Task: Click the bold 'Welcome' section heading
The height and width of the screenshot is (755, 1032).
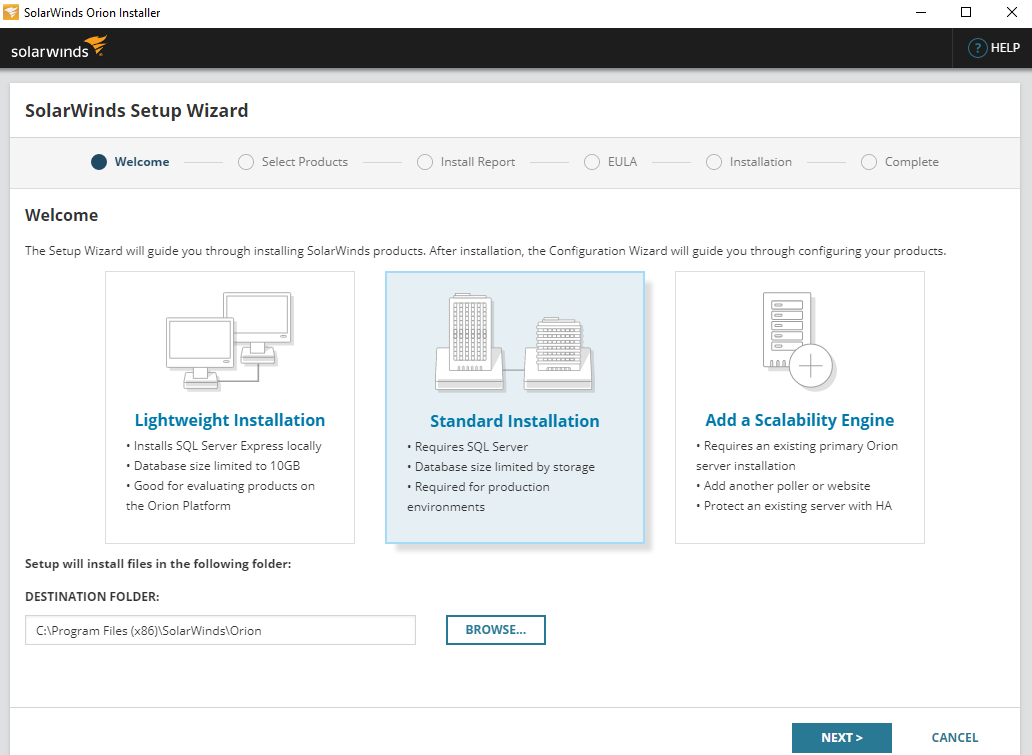Action: coord(61,215)
